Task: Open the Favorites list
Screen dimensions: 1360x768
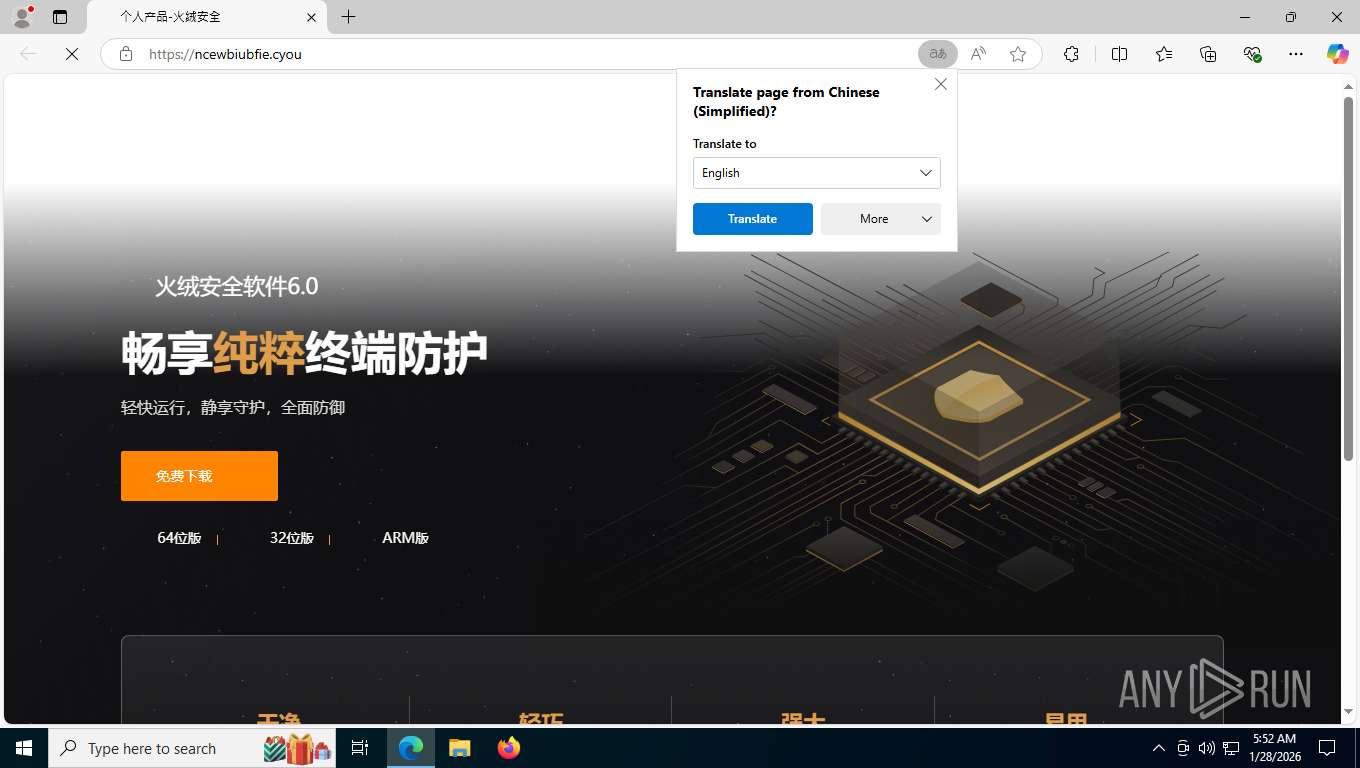Action: click(x=1164, y=54)
